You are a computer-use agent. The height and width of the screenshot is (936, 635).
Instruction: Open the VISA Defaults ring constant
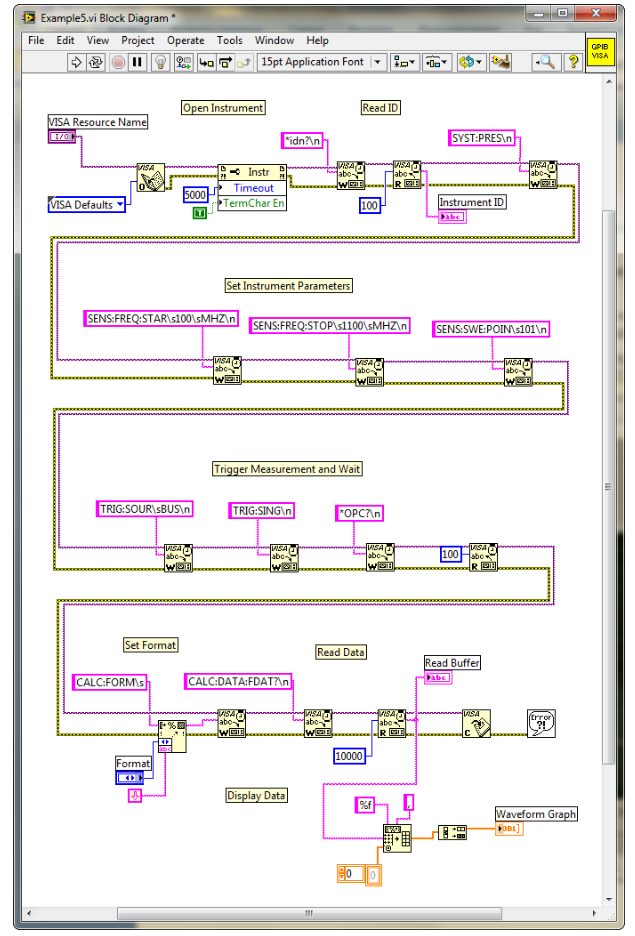click(x=87, y=205)
